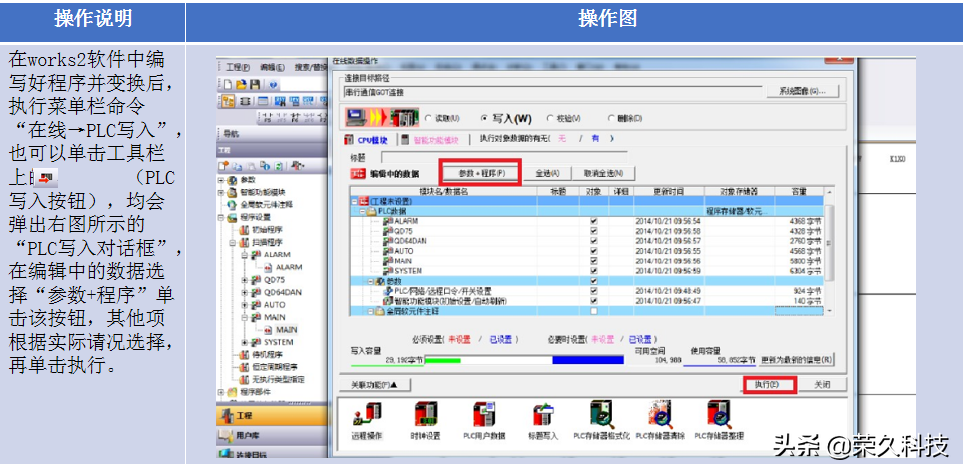Click 更新为最新的信息(R) button
This screenshot has width=963, height=472.
797,360
